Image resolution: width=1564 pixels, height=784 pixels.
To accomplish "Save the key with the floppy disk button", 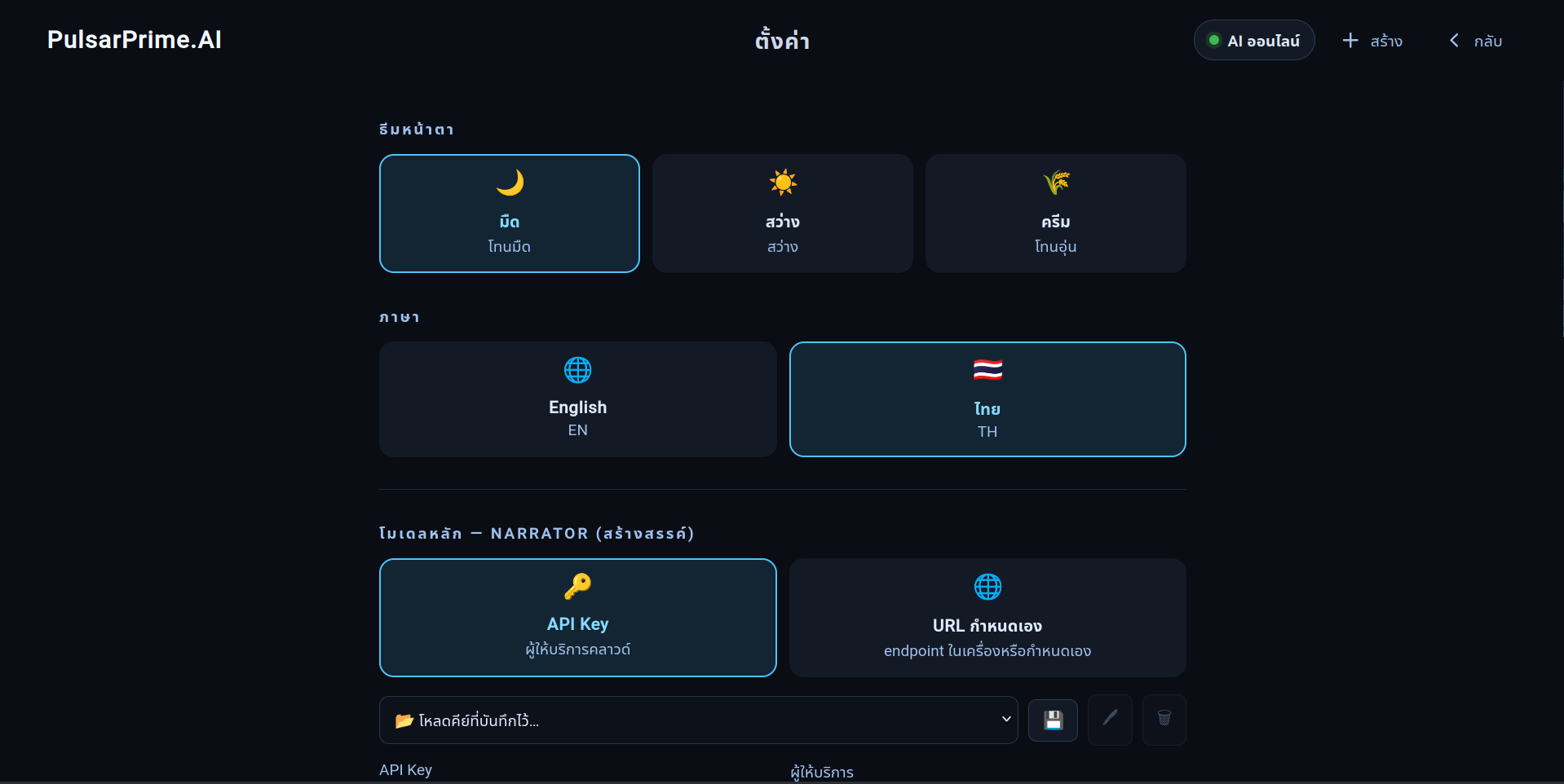I will pos(1053,720).
